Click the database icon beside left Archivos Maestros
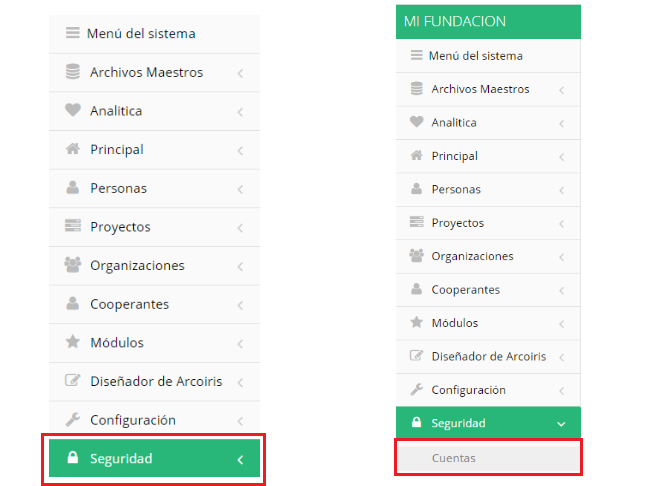Viewport: 653px width, 486px height. (x=72, y=71)
